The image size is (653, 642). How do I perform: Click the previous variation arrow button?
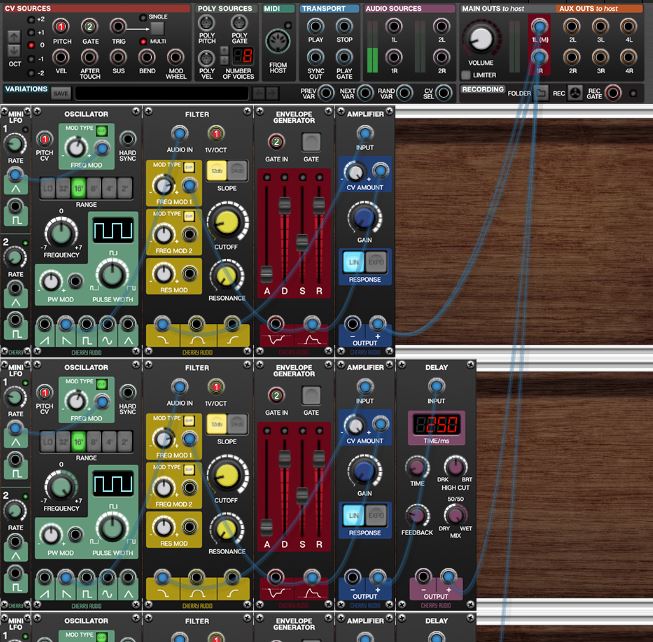pos(258,93)
